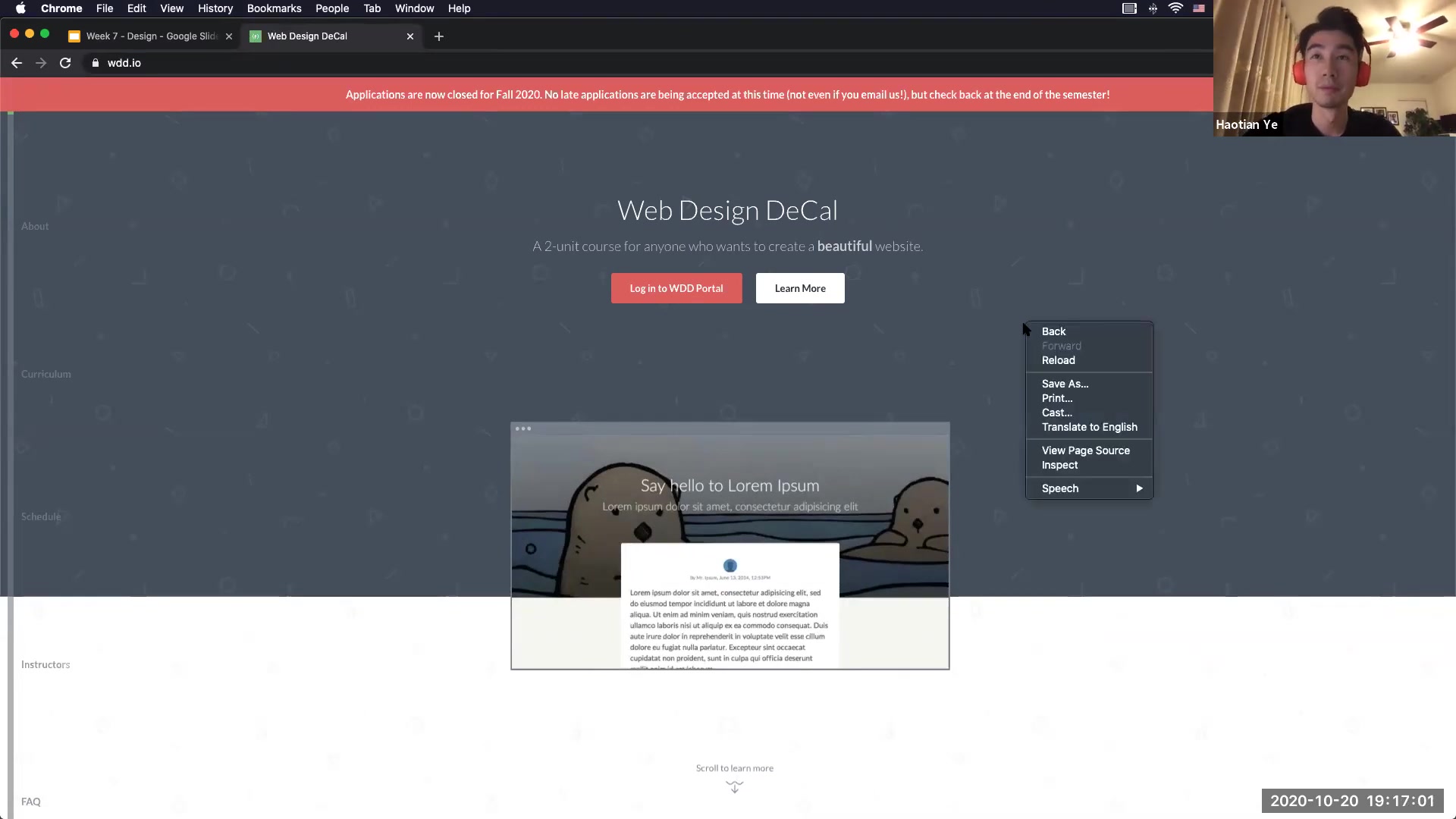Scroll the page thumbnail downward
Screen dimensions: 1456x819
(734, 788)
